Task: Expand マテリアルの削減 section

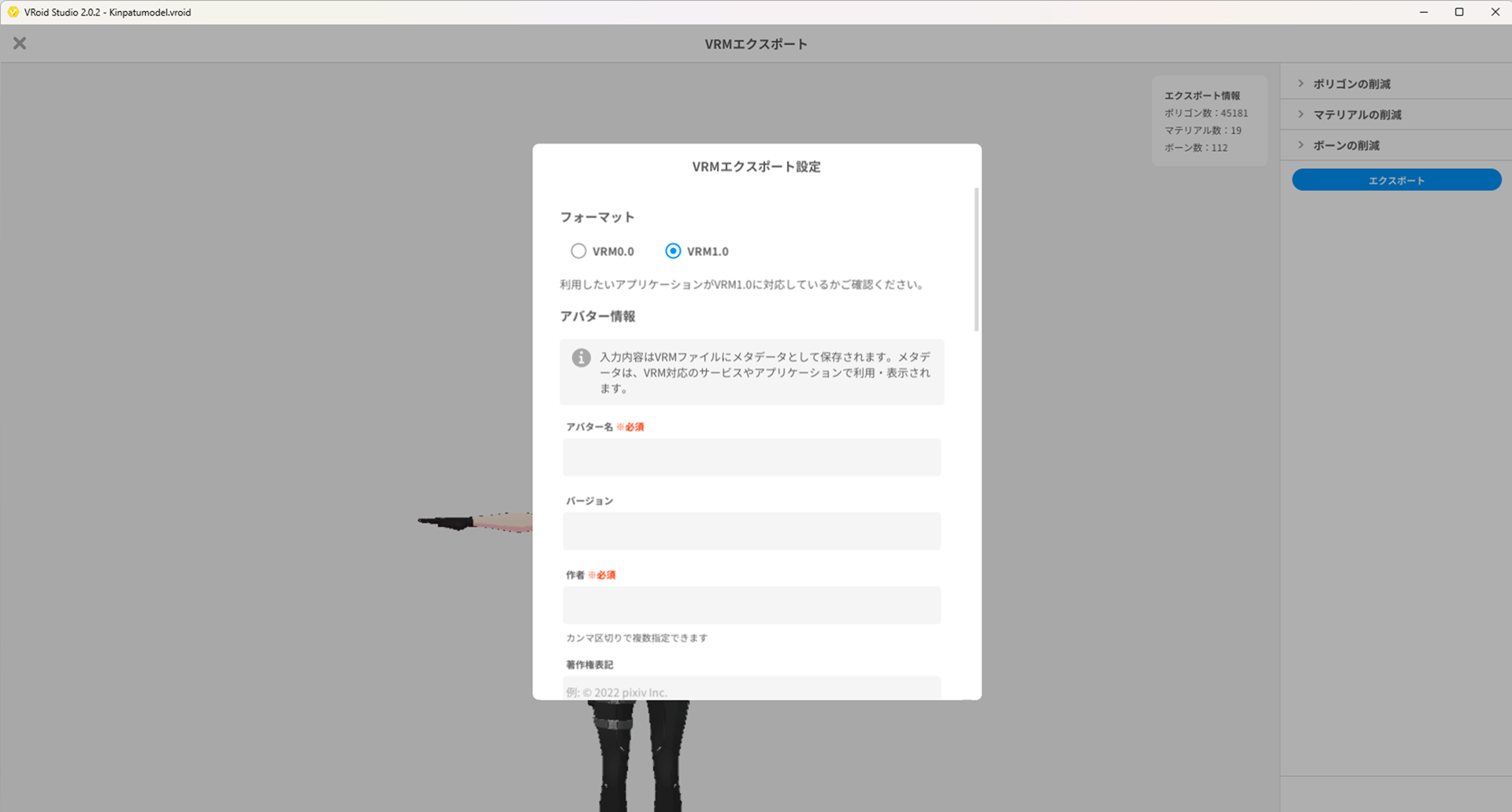Action: 1396,114
